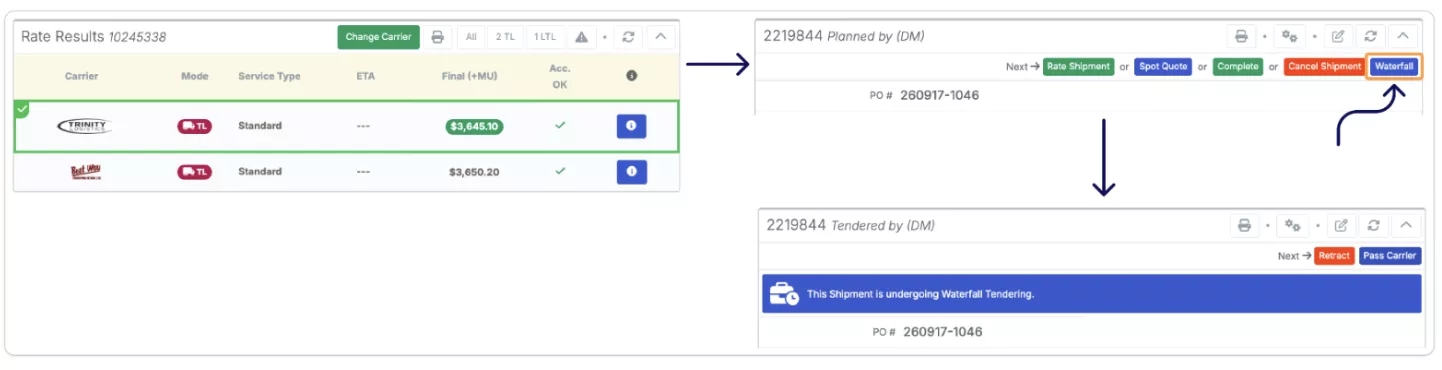Click the Spot Quote button
The width and height of the screenshot is (1442, 370).
click(1163, 66)
